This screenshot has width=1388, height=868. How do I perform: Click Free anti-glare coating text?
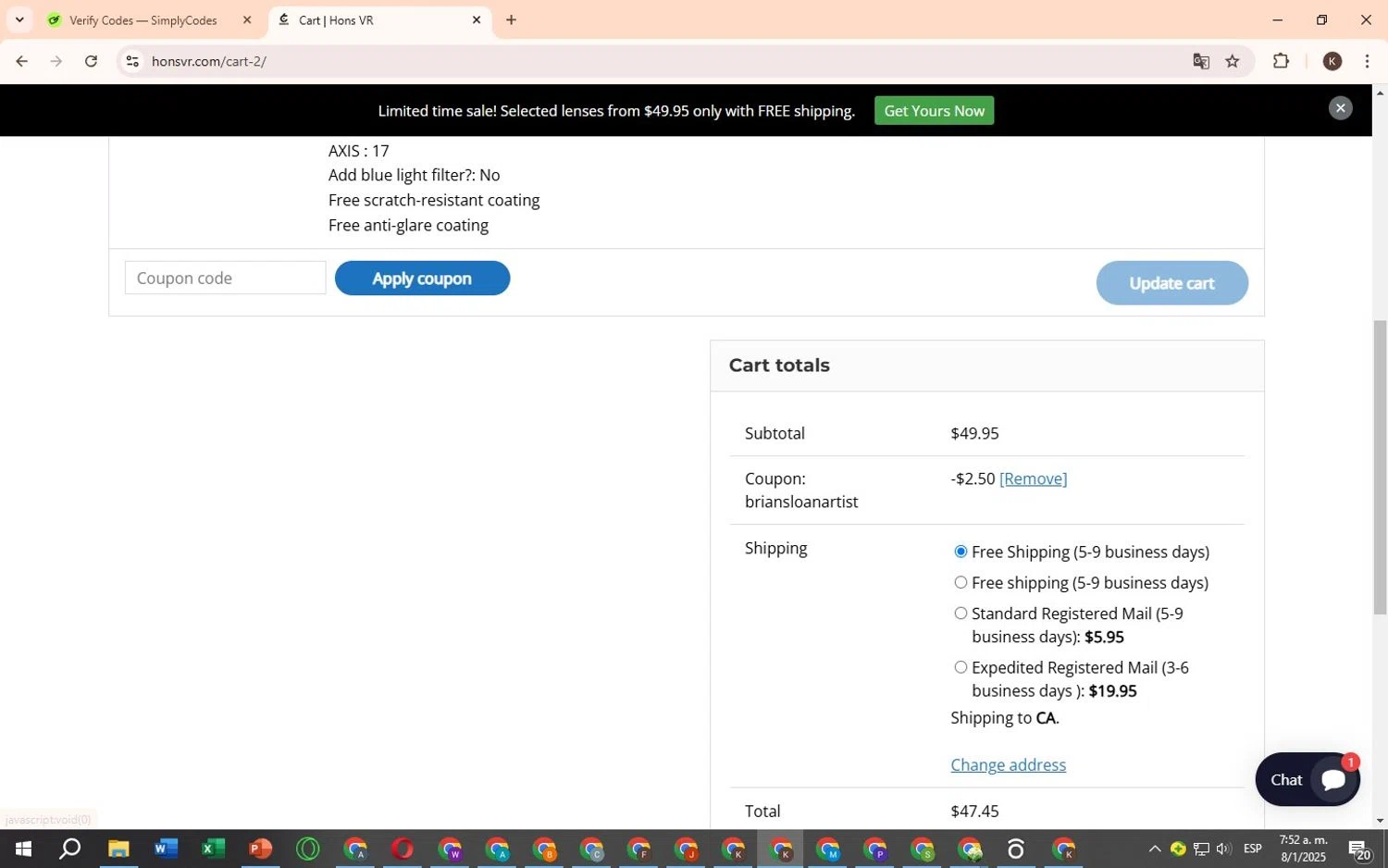coord(408,225)
